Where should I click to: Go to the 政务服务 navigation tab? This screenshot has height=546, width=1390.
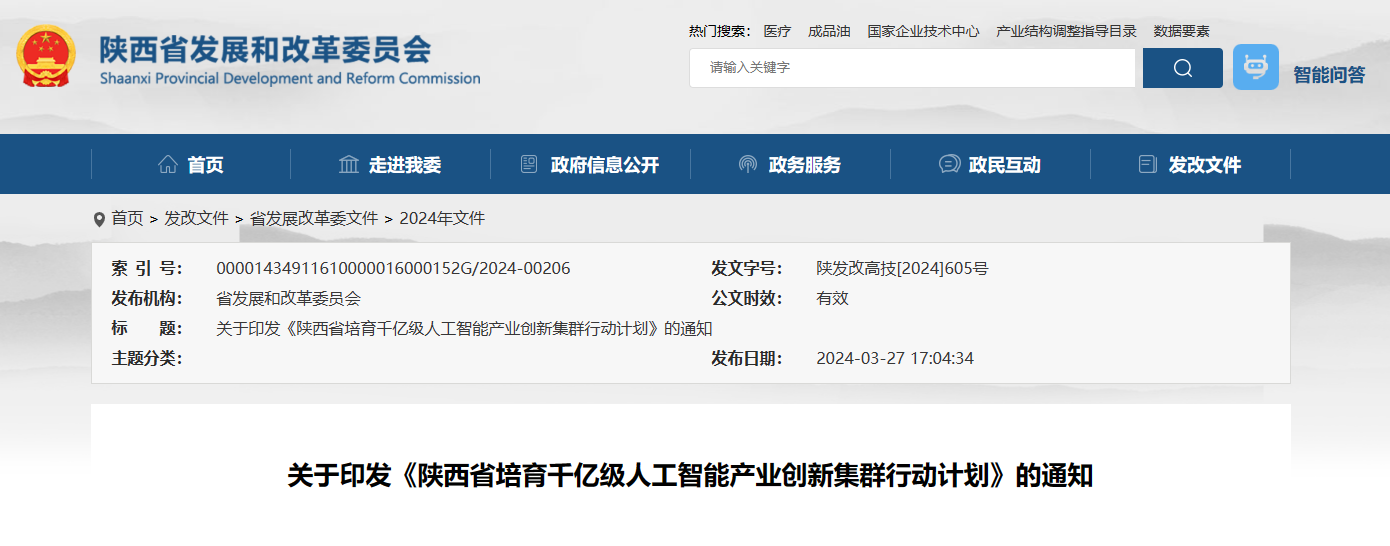[804, 165]
